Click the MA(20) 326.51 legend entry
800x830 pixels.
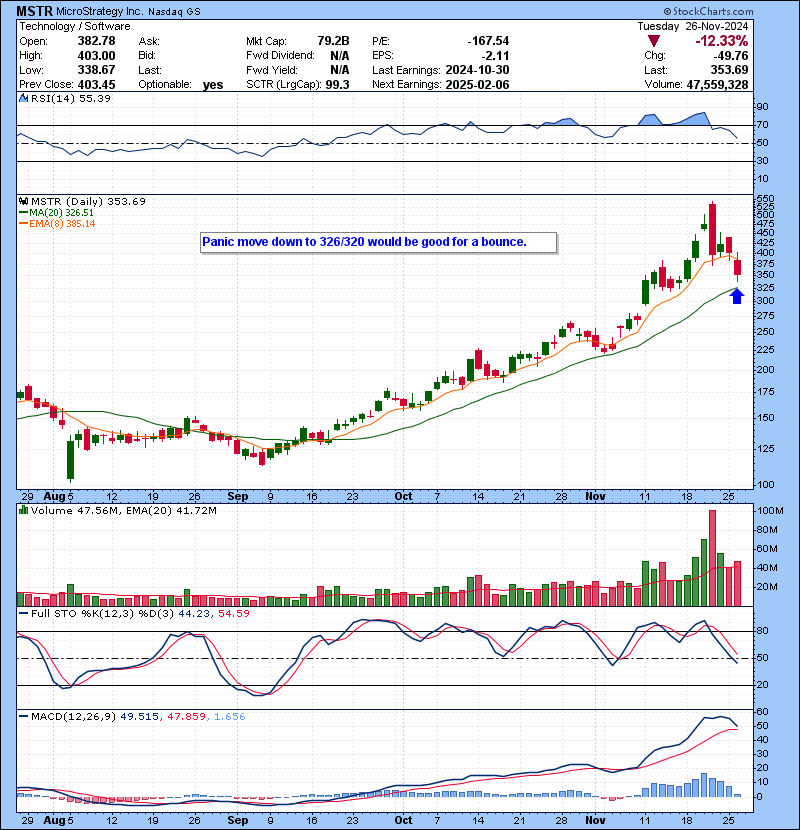(x=56, y=212)
